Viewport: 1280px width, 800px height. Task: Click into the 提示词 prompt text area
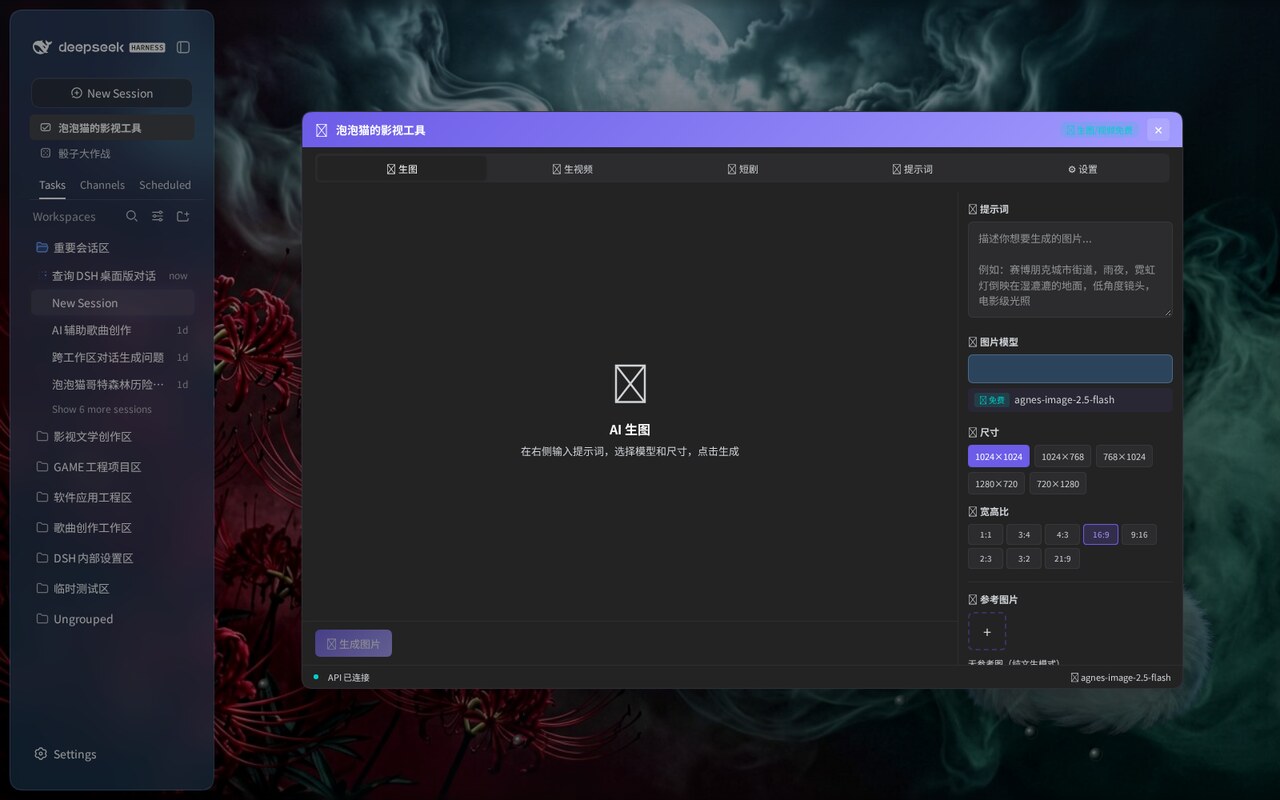pyautogui.click(x=1070, y=270)
